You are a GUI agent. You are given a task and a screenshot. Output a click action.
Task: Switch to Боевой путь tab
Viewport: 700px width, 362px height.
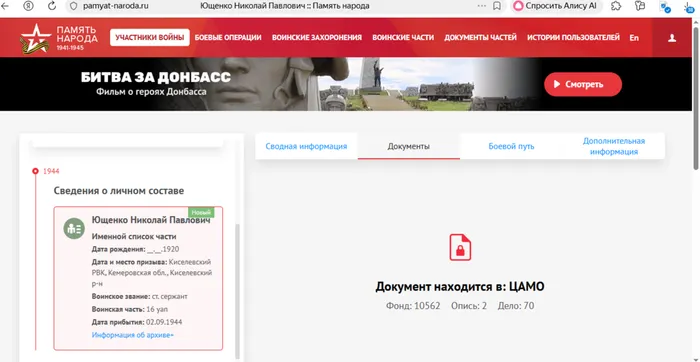[511, 146]
